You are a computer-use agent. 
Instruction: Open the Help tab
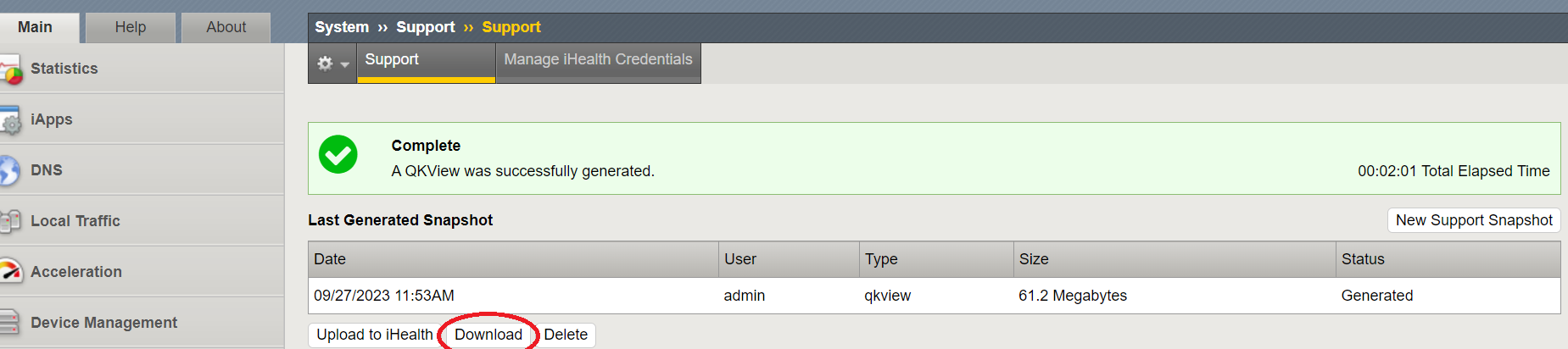click(131, 27)
